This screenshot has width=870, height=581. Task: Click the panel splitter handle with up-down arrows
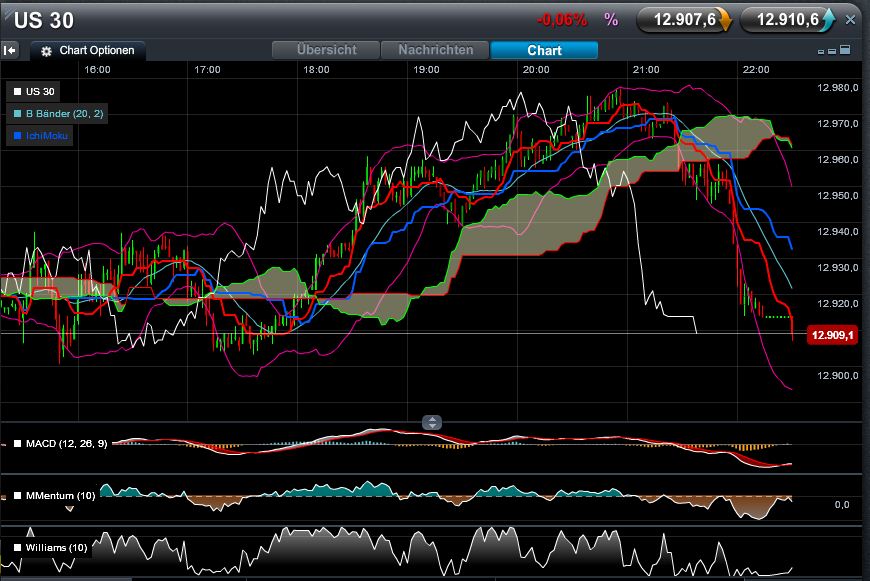pyautogui.click(x=432, y=422)
